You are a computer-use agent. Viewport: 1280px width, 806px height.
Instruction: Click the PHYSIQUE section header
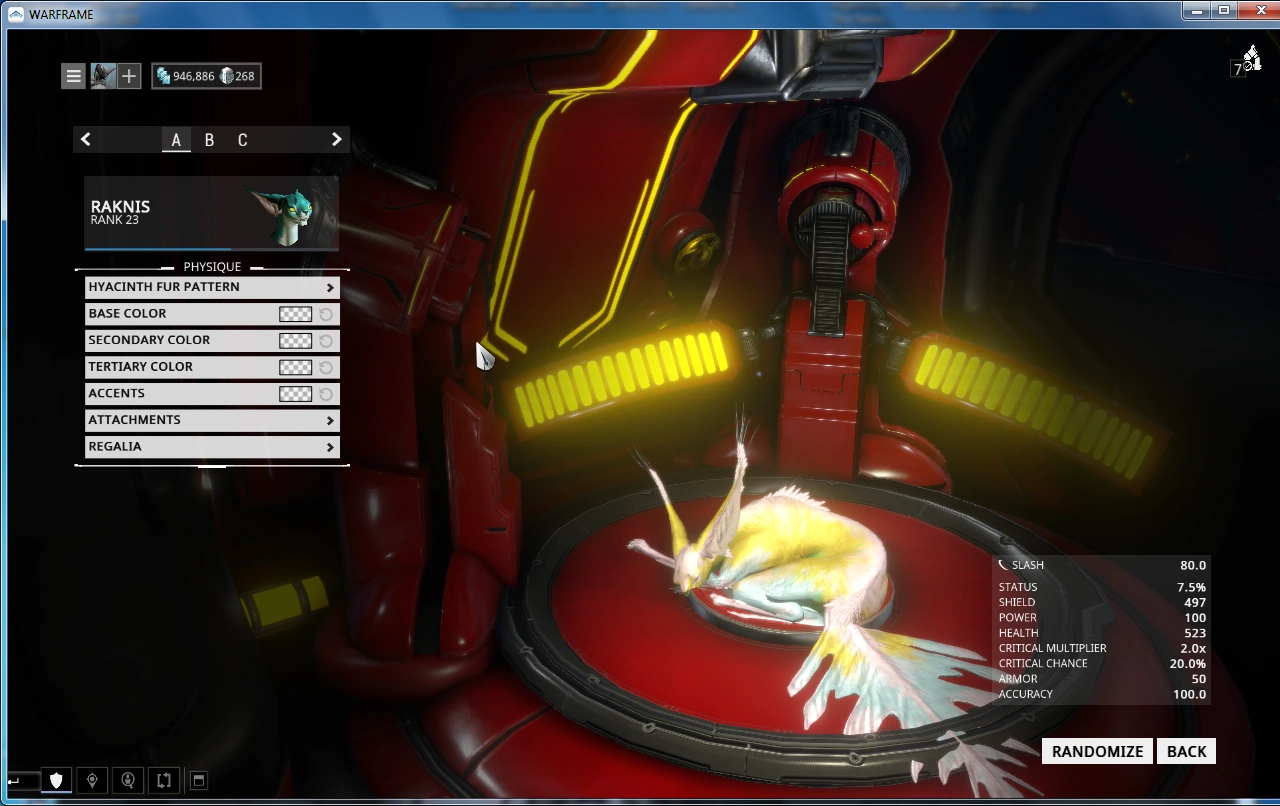[x=212, y=267]
